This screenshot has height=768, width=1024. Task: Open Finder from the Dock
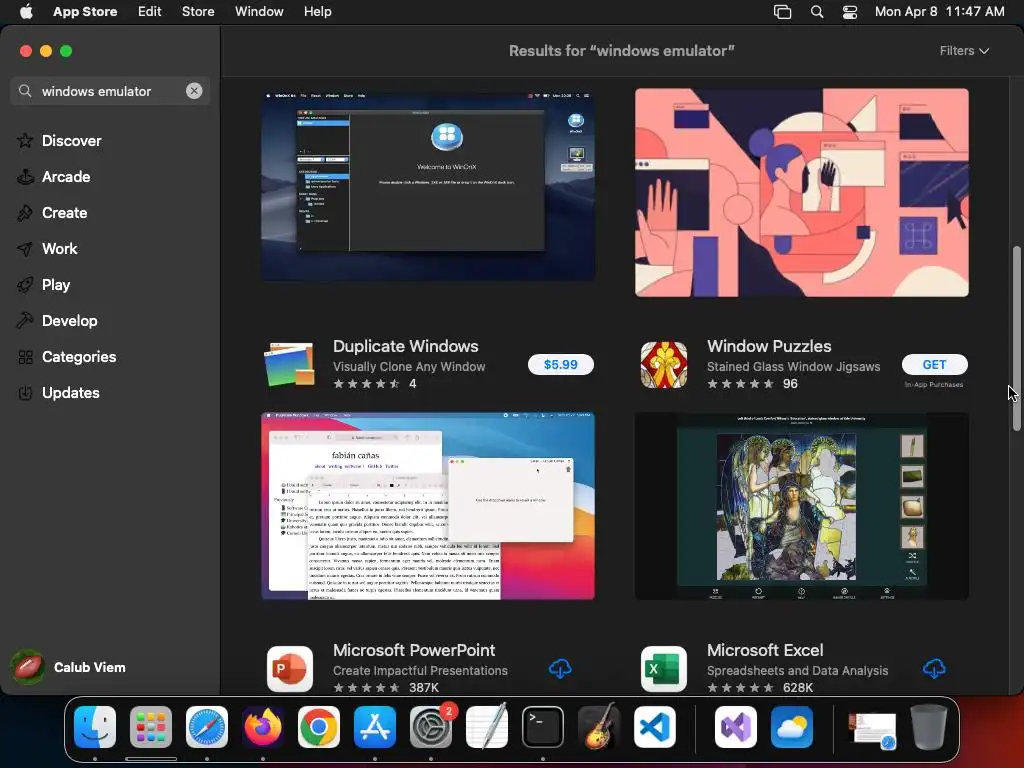[95, 727]
